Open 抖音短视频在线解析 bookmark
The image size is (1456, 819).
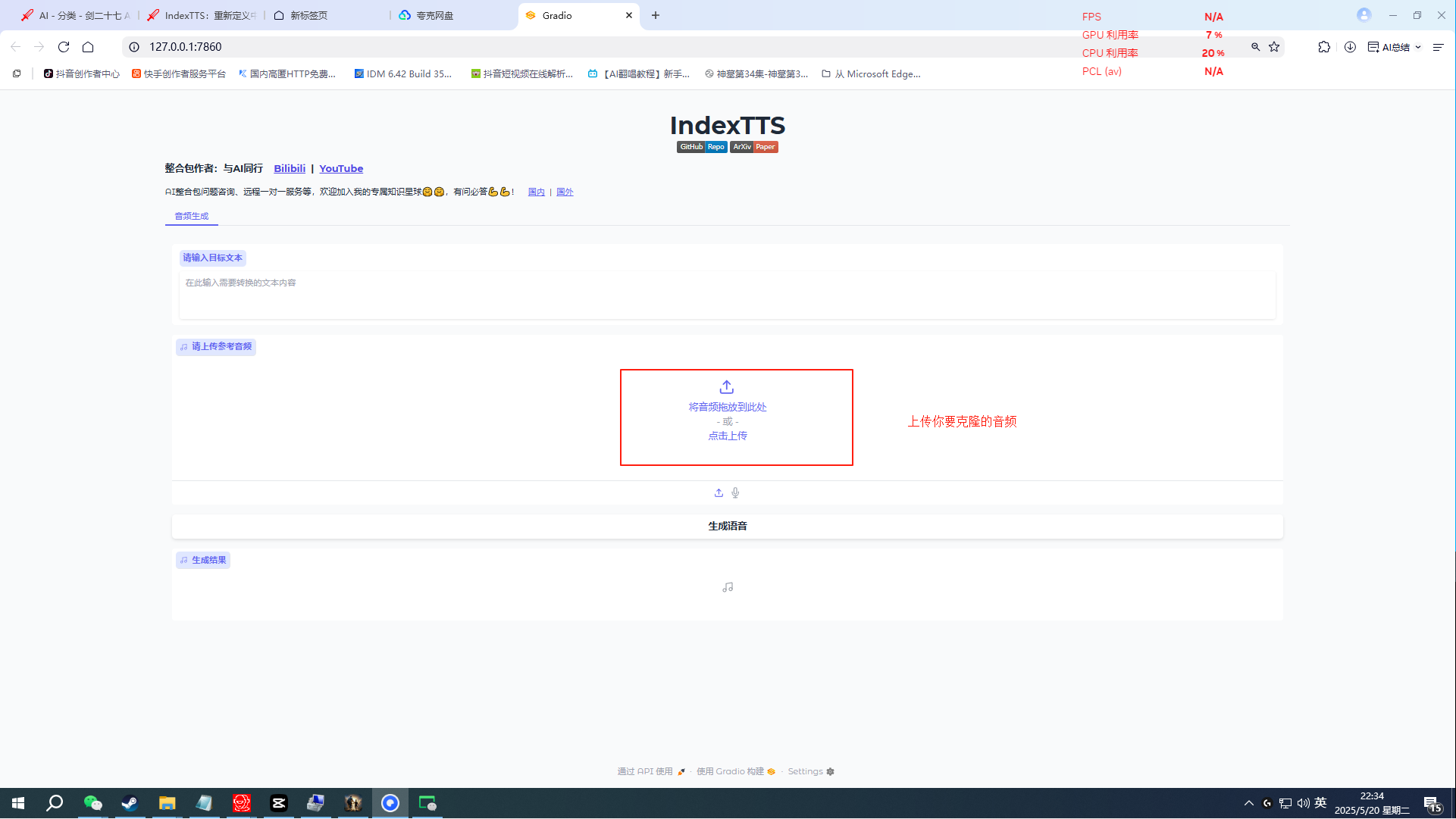tap(522, 74)
